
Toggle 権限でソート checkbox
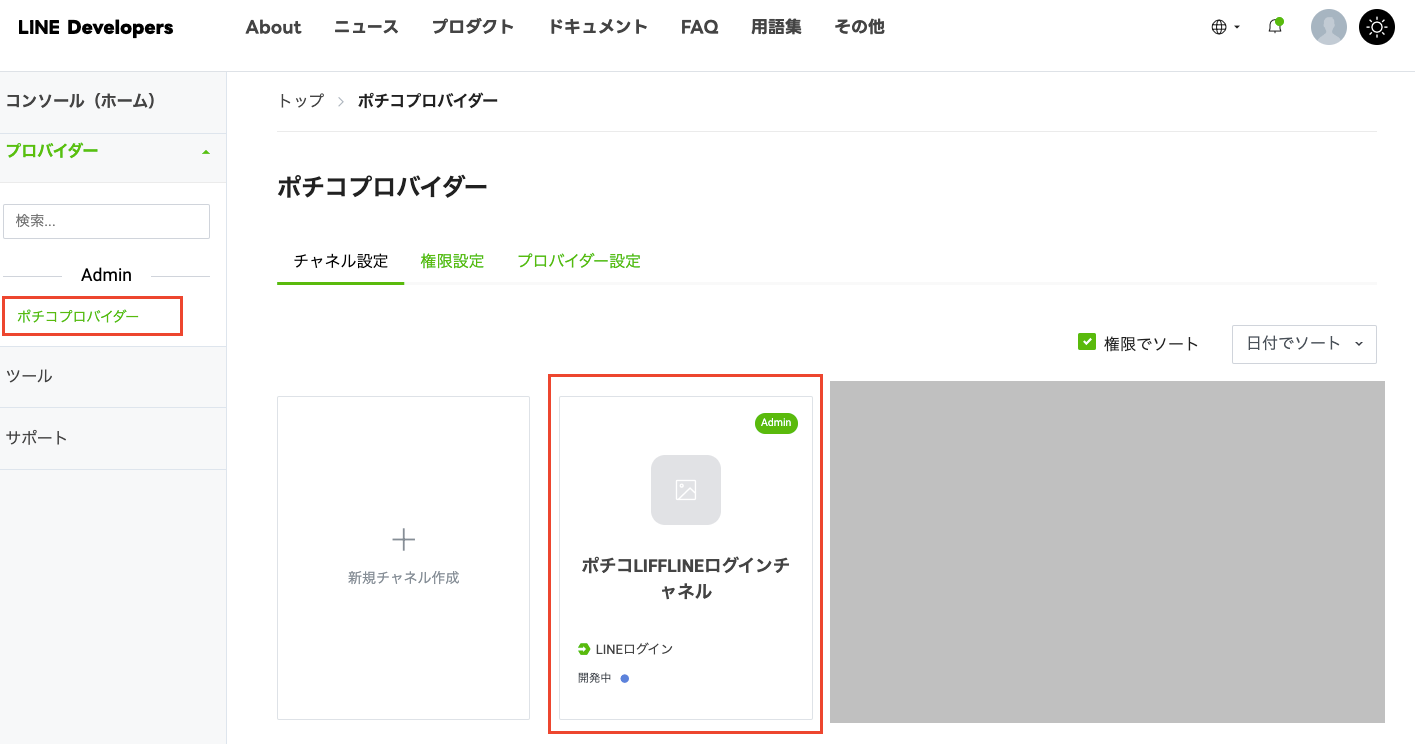[1087, 342]
